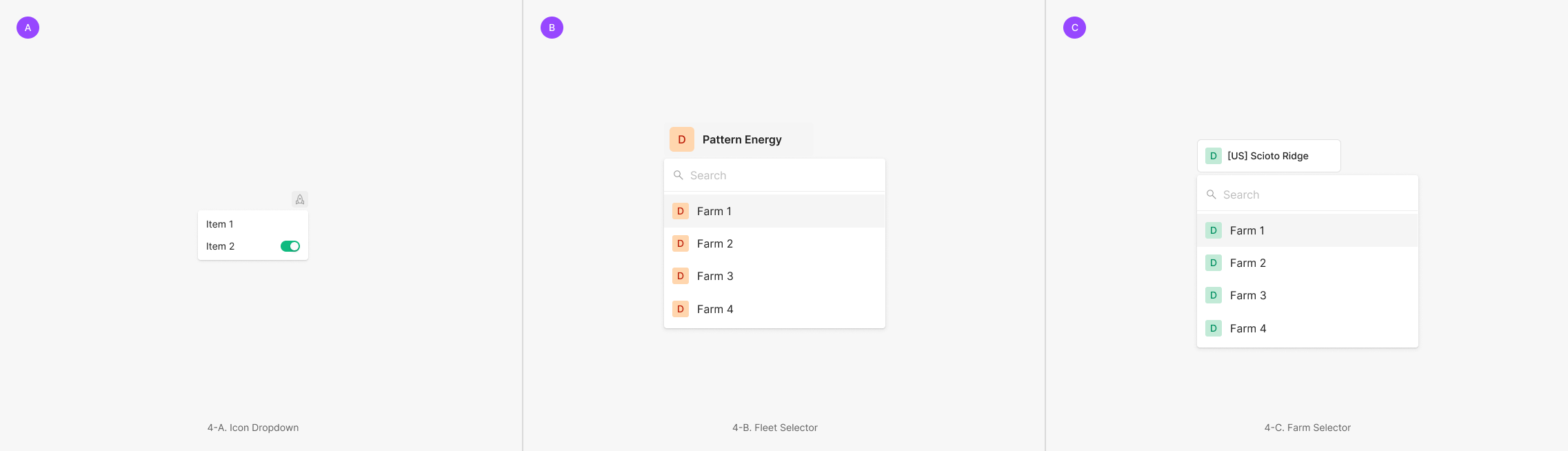Click the orange D icon next to Farm 4
1568x451 pixels.
point(681,309)
